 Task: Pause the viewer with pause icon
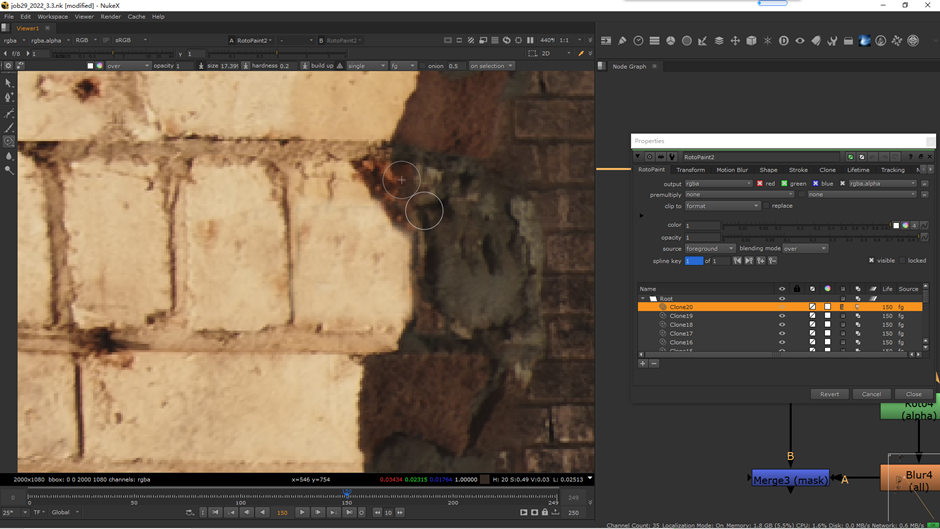pos(530,40)
